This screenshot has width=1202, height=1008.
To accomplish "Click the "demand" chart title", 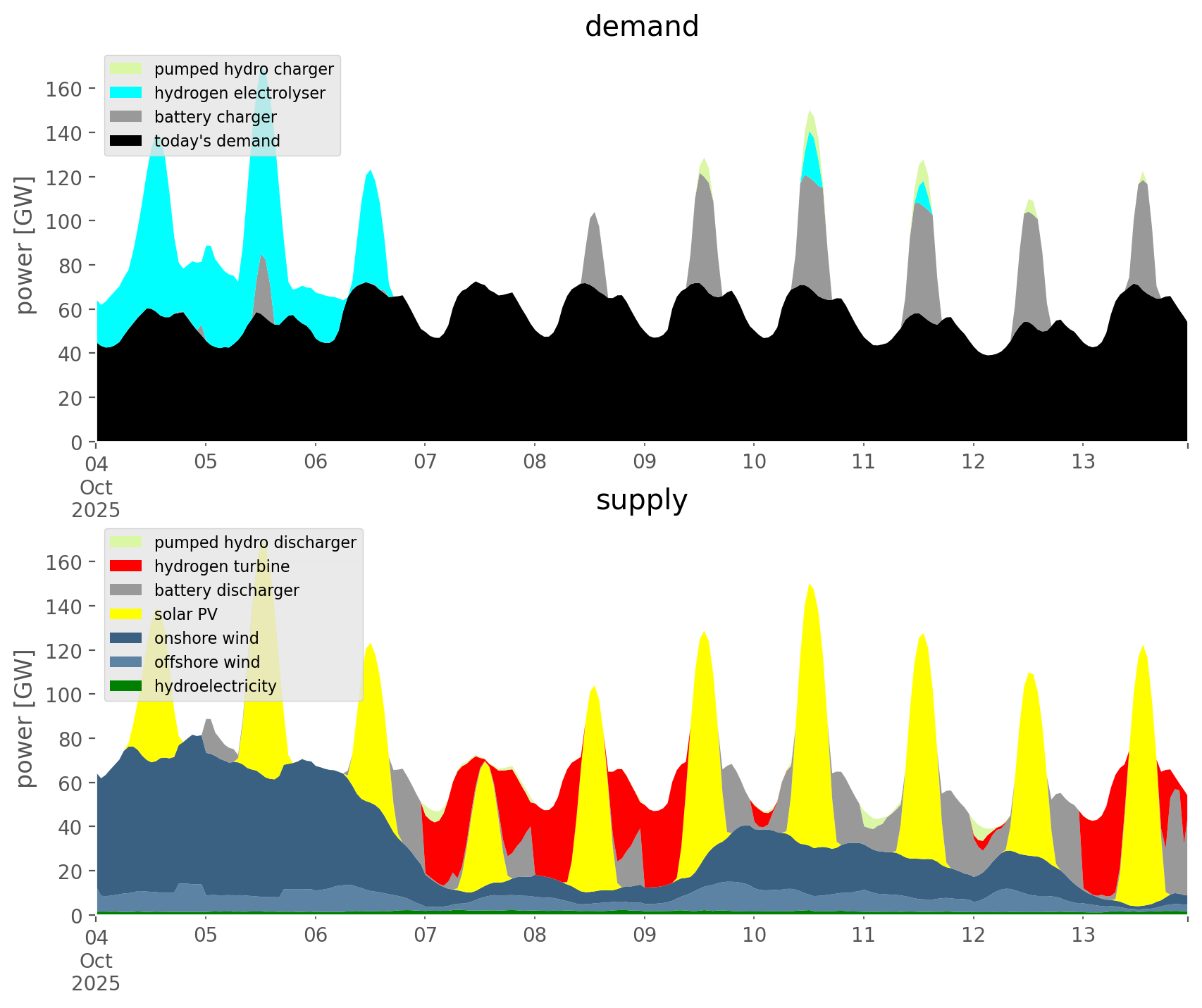I will tap(641, 27).
